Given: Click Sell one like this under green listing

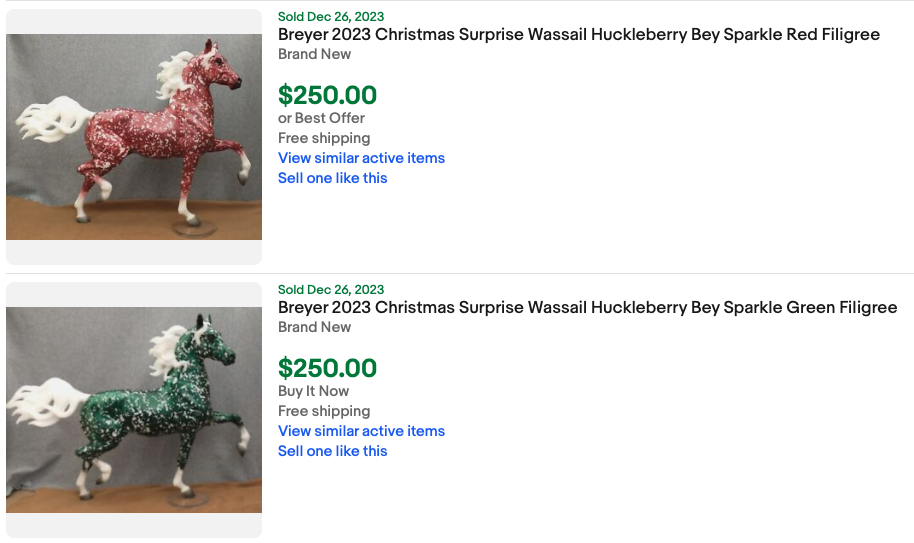Looking at the screenshot, I should 332,451.
